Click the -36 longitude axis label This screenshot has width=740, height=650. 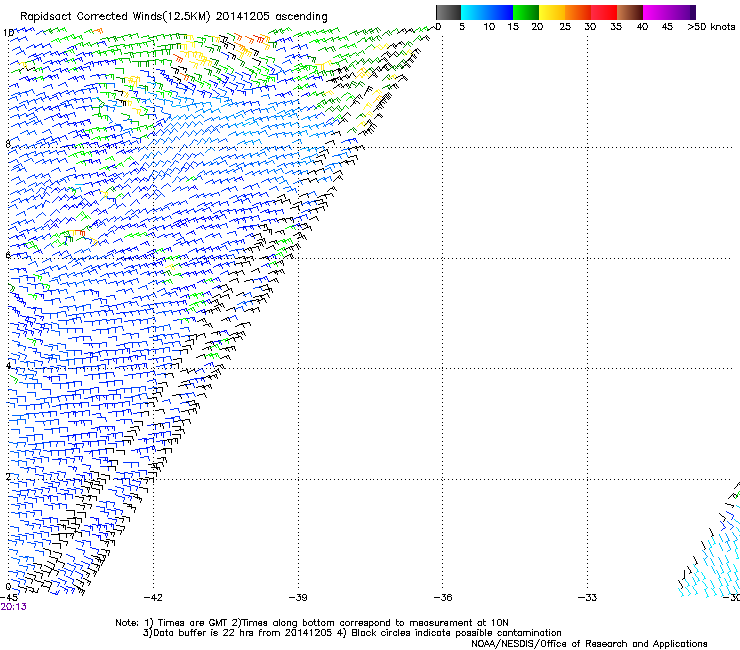coord(443,598)
